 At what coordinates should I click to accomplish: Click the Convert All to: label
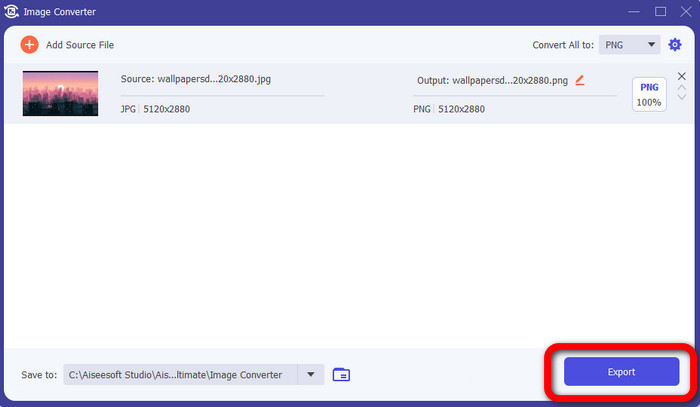563,45
